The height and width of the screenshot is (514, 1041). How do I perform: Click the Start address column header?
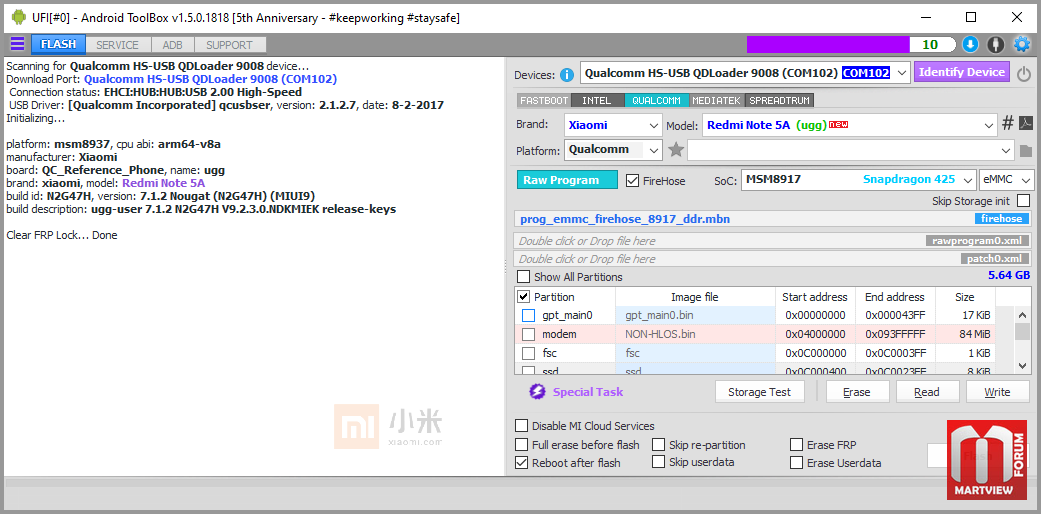tap(815, 297)
